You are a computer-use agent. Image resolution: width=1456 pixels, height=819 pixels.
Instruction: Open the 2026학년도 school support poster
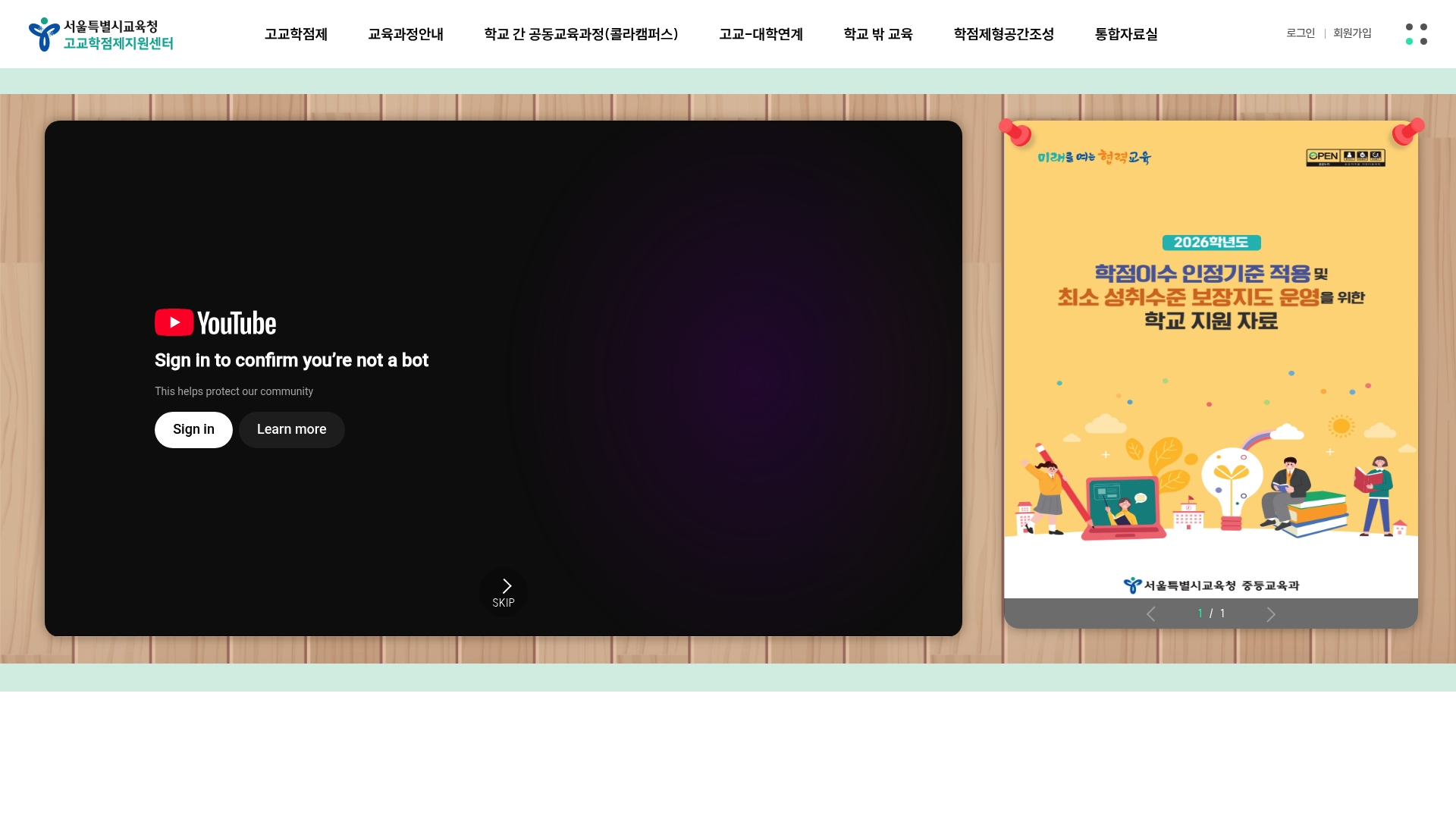tap(1211, 359)
